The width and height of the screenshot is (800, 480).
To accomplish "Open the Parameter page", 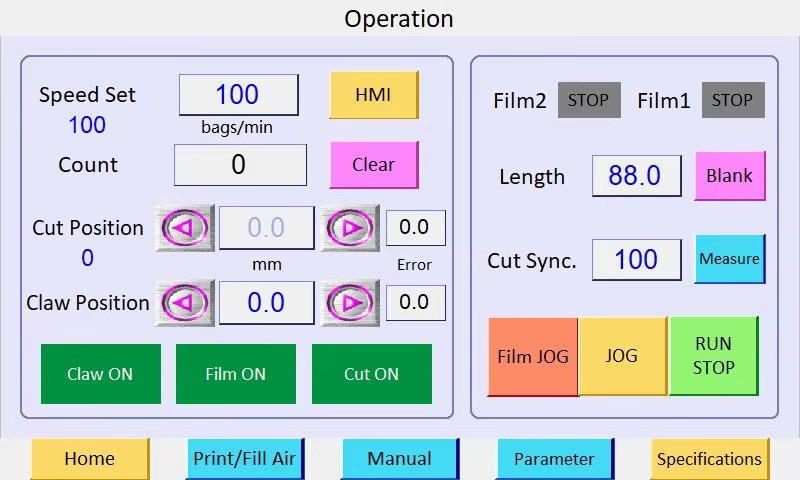I will [554, 459].
